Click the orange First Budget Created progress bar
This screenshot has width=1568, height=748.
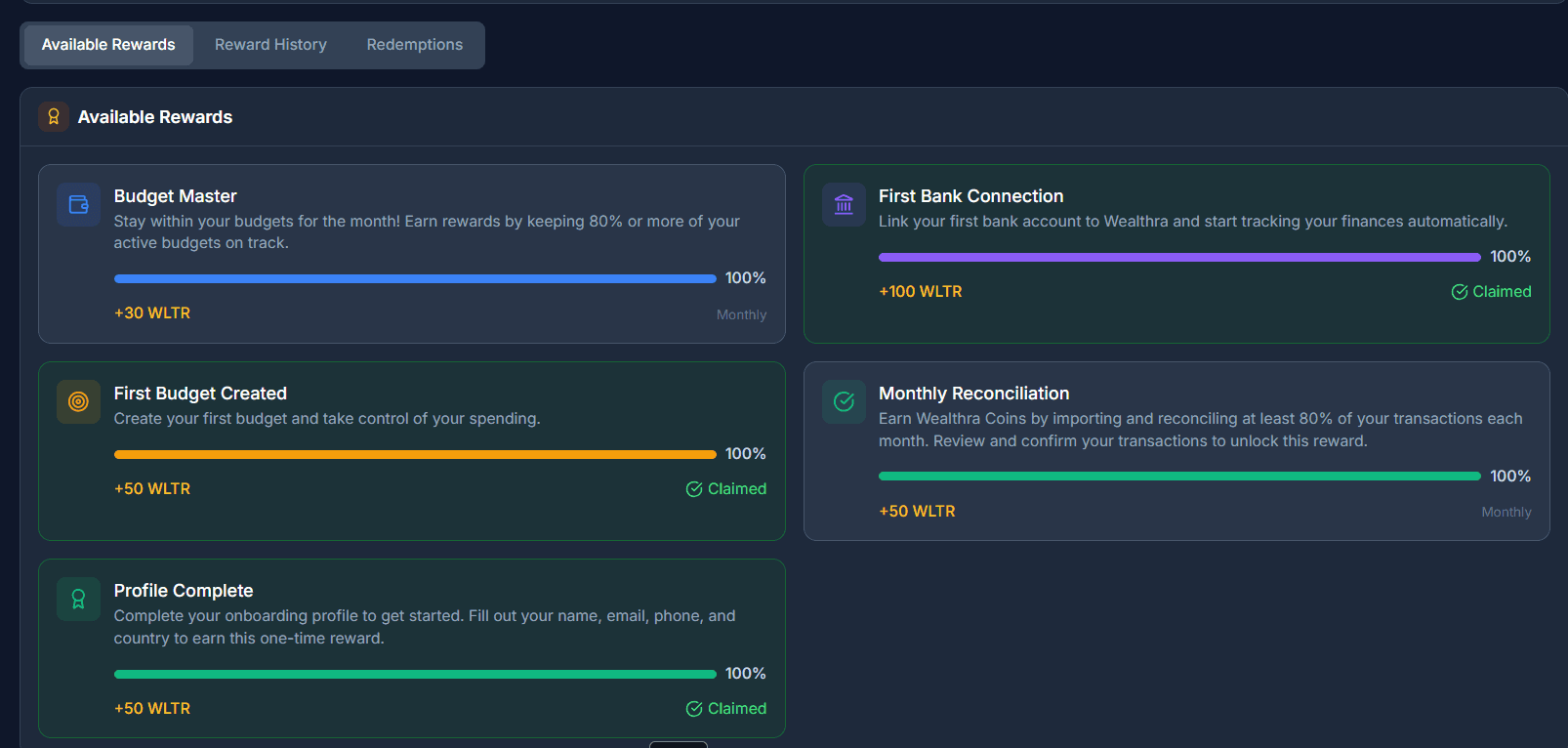coord(415,455)
